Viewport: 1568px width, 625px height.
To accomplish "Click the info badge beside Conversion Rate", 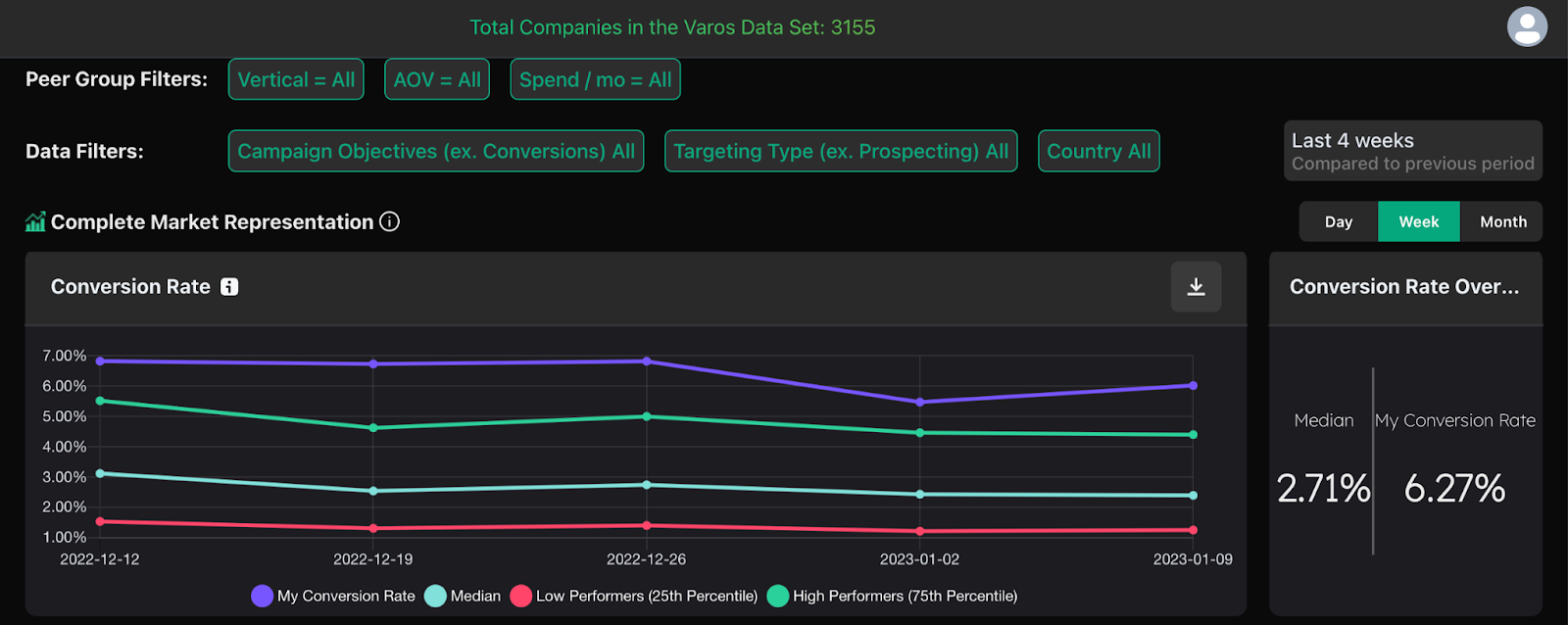I will click(229, 287).
